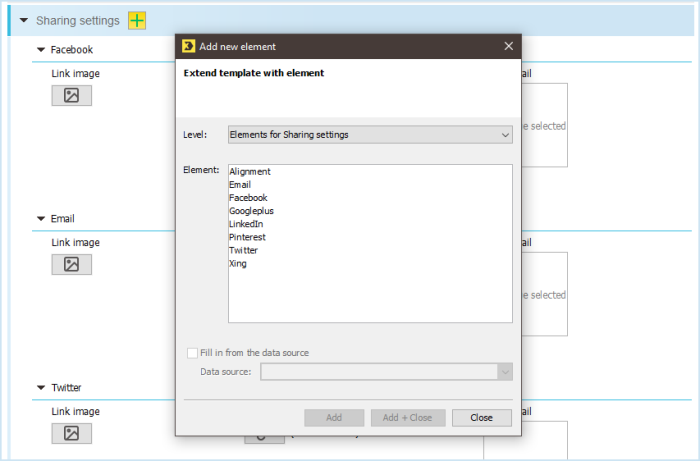Screen dimensions: 700x461
Task: Open the Email Link image picker
Action: [71, 264]
